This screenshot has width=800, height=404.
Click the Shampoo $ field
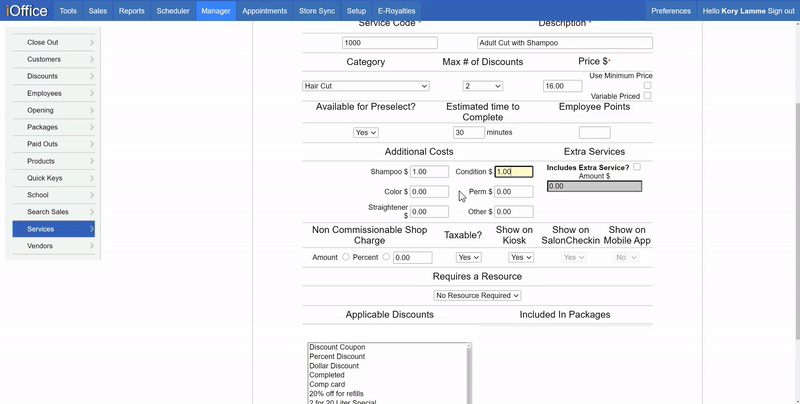(430, 172)
